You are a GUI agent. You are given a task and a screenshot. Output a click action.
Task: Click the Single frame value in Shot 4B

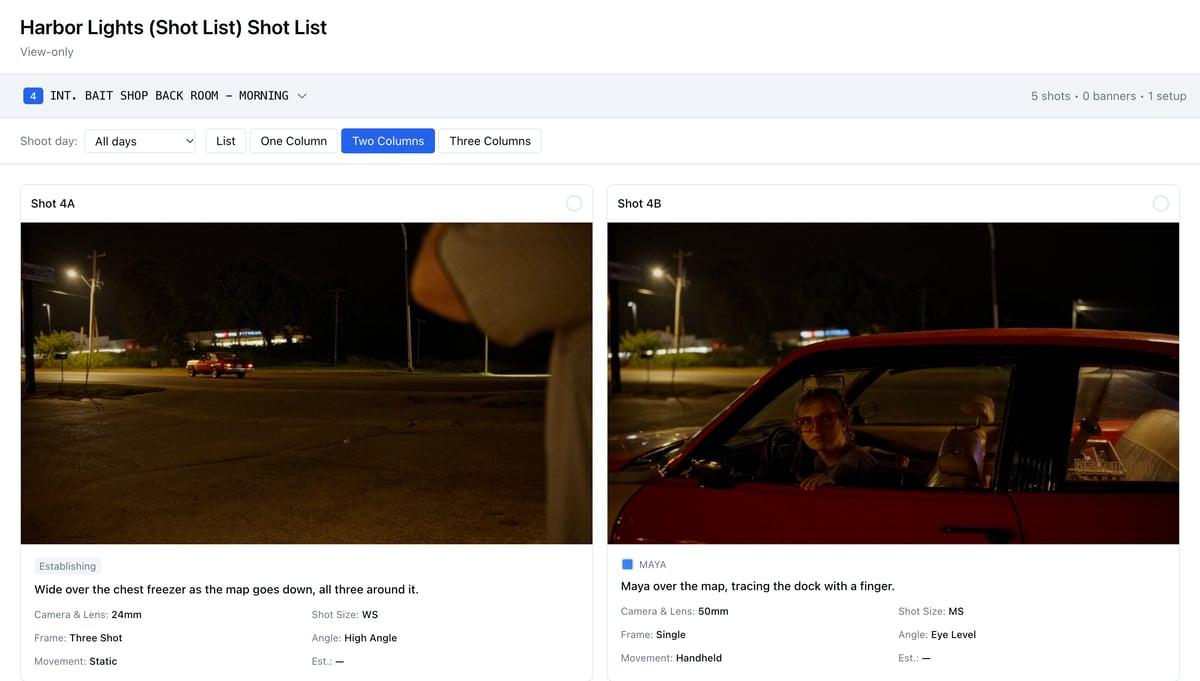(671, 634)
